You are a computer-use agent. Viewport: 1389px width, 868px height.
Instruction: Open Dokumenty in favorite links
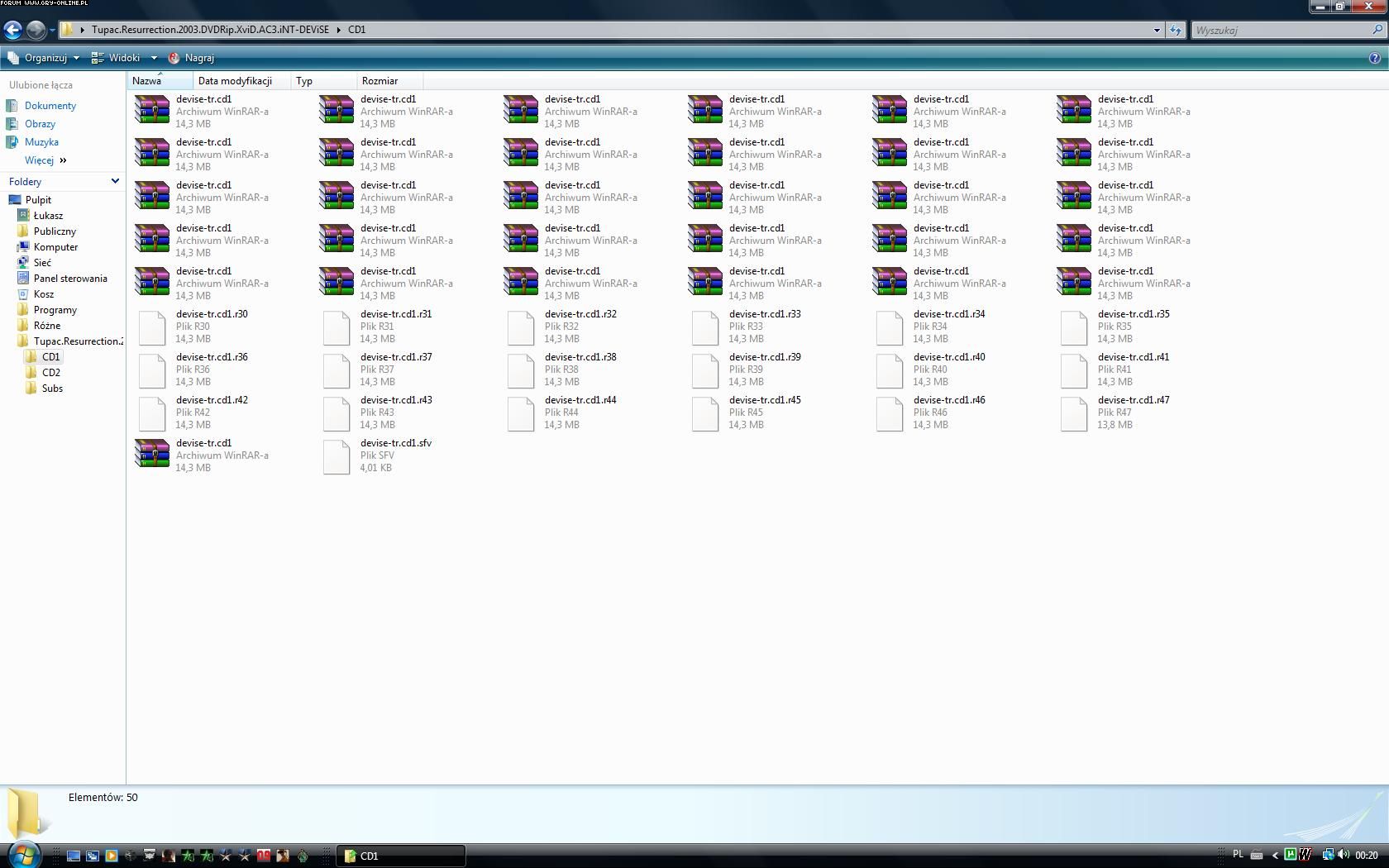pos(50,106)
